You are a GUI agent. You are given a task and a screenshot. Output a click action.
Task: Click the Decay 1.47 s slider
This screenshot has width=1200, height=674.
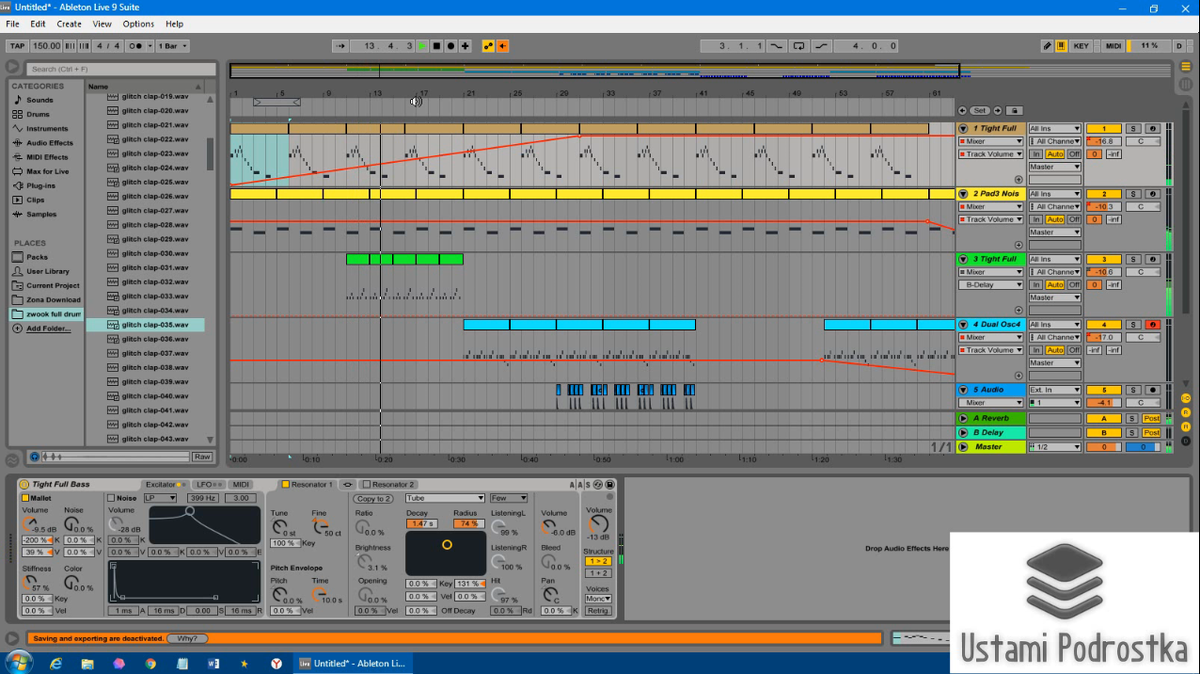421,523
